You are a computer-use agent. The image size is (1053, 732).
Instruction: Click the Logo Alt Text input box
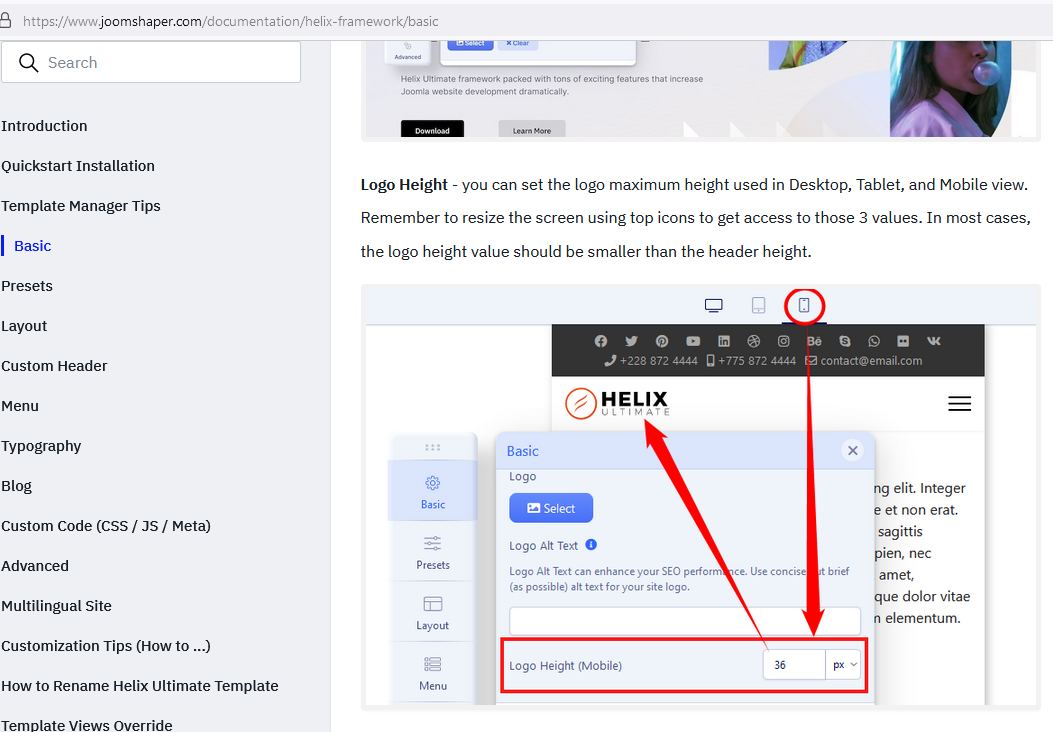684,621
